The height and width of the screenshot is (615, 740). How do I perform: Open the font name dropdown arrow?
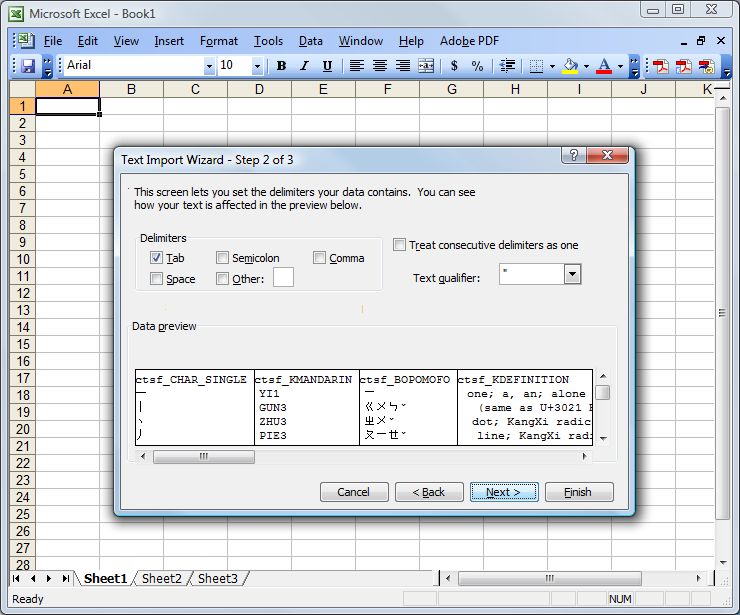coord(209,66)
